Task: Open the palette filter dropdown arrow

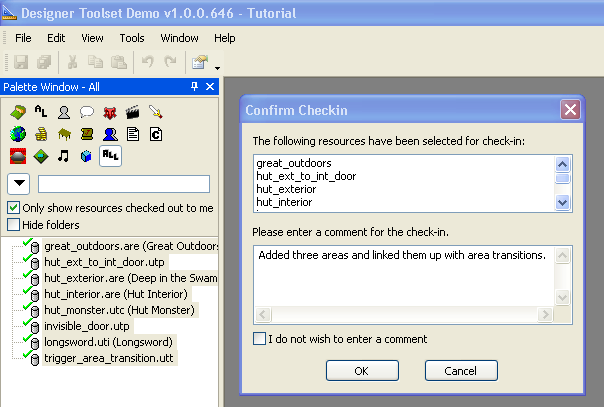Action: (19, 184)
